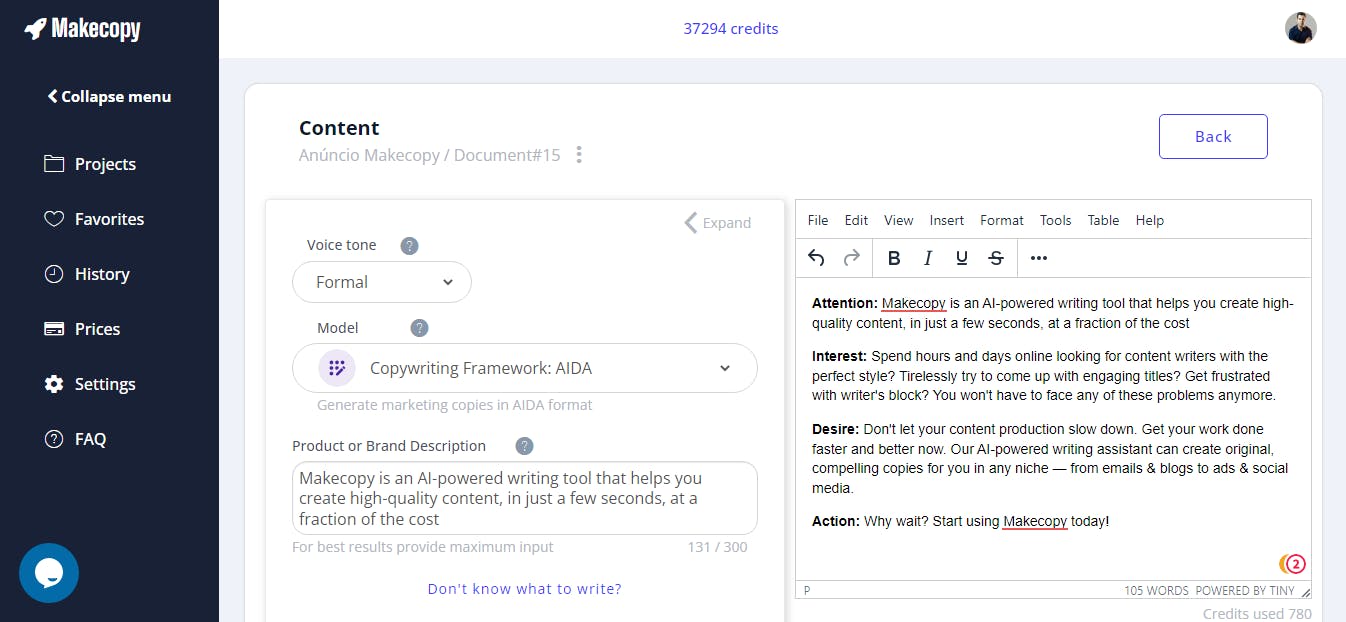Open the chat support bubble
Viewport: 1346px width, 622px height.
click(x=49, y=573)
